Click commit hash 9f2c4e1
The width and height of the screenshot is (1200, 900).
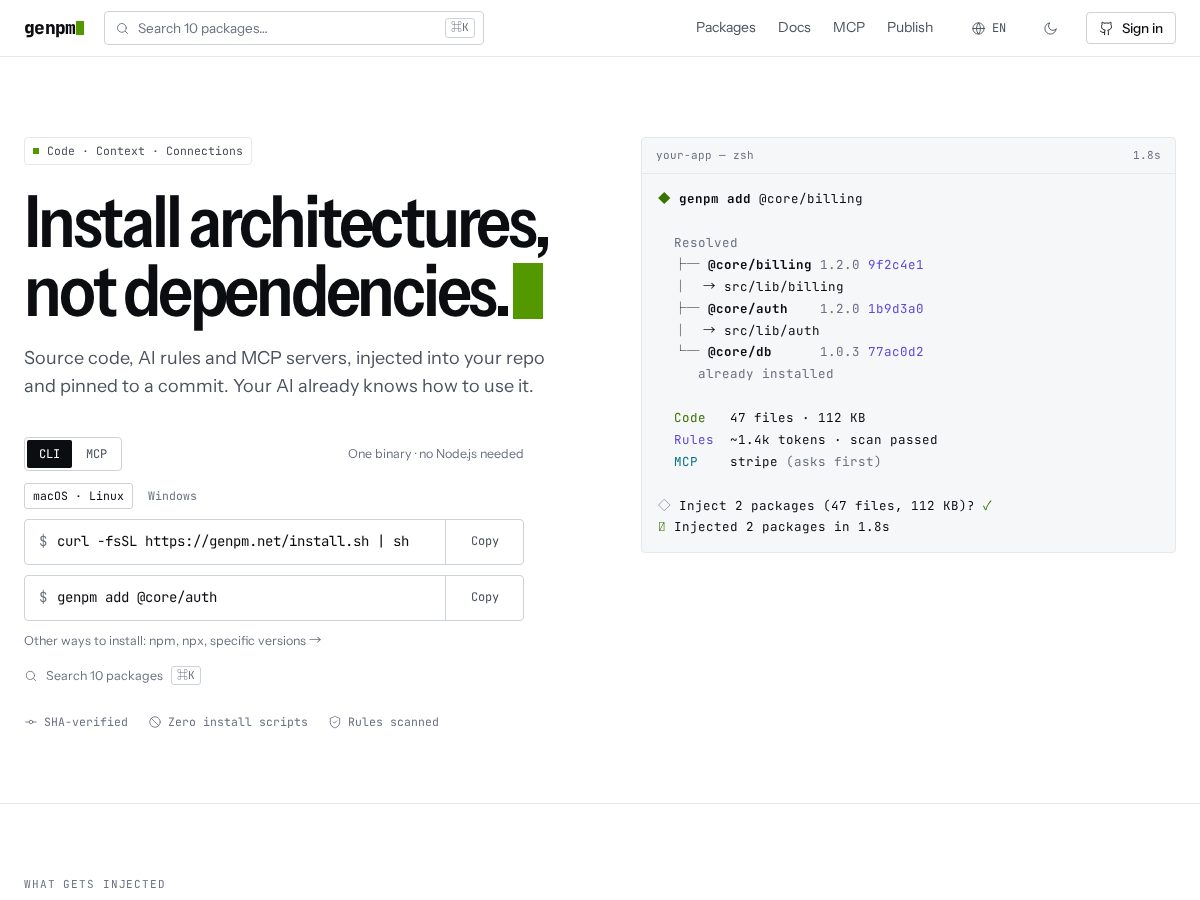click(x=896, y=265)
